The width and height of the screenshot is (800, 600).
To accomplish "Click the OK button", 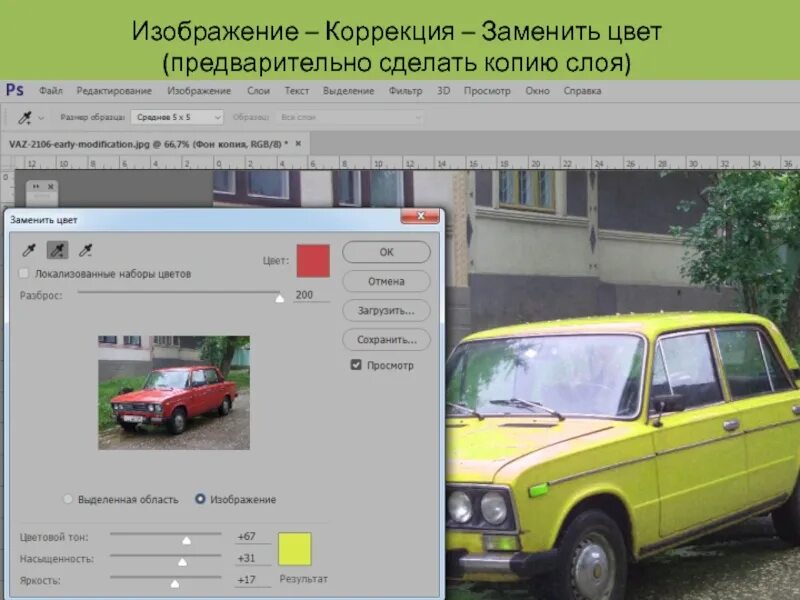I will pyautogui.click(x=386, y=252).
